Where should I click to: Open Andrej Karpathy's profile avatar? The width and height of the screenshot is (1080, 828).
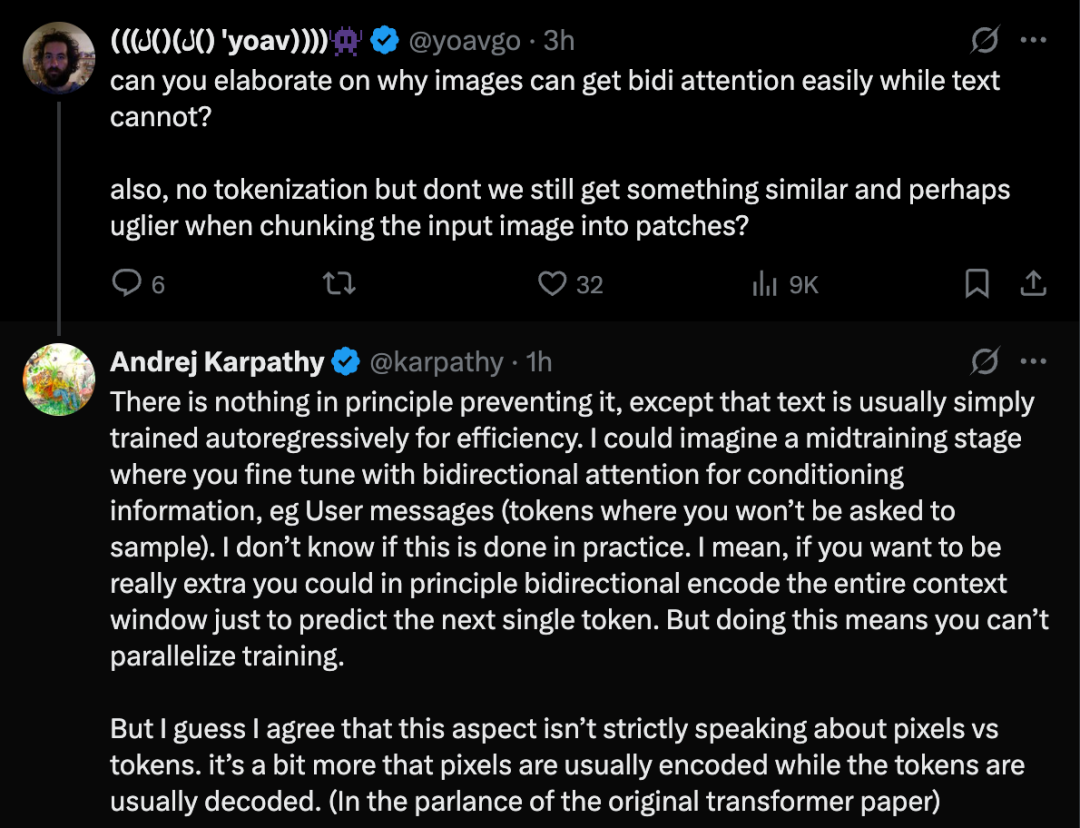pos(58,379)
